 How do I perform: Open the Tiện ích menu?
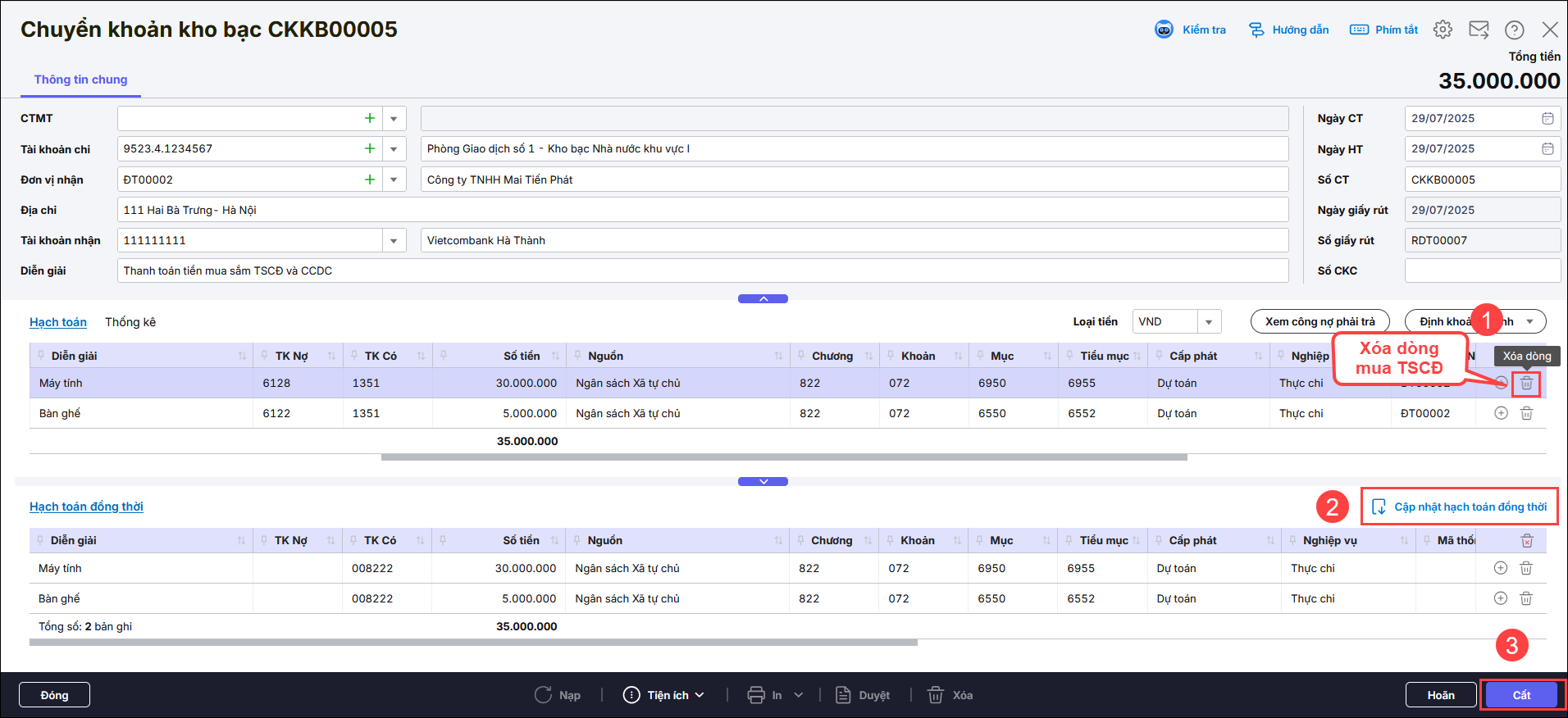point(664,695)
